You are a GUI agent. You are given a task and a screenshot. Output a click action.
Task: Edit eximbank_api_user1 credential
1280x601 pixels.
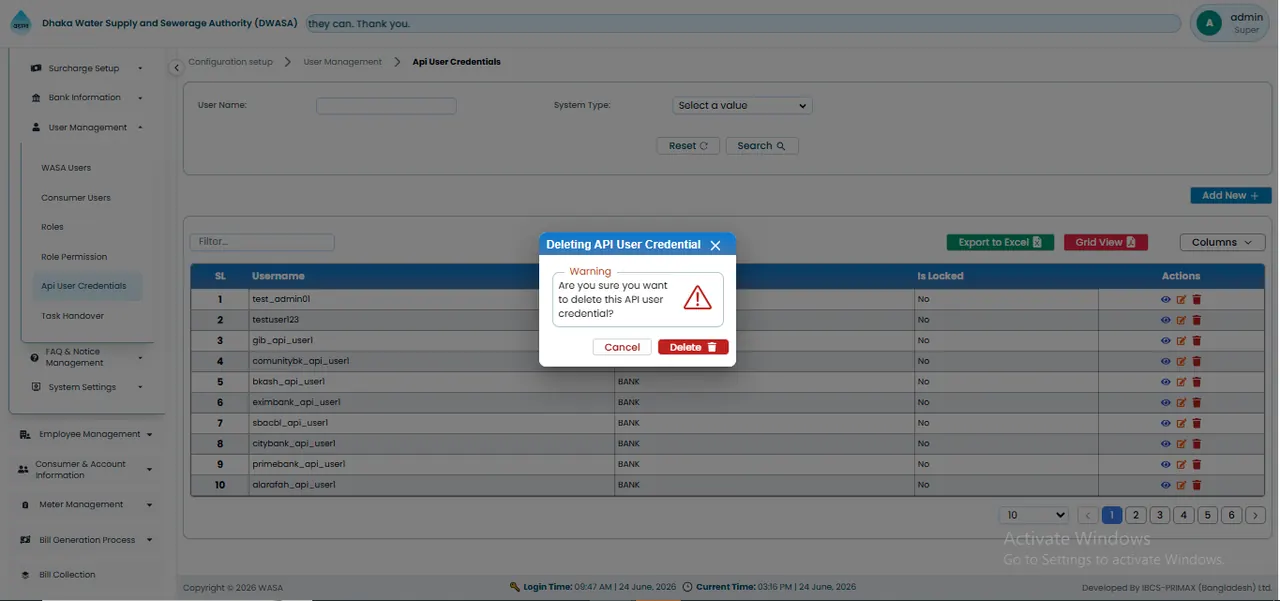1181,402
